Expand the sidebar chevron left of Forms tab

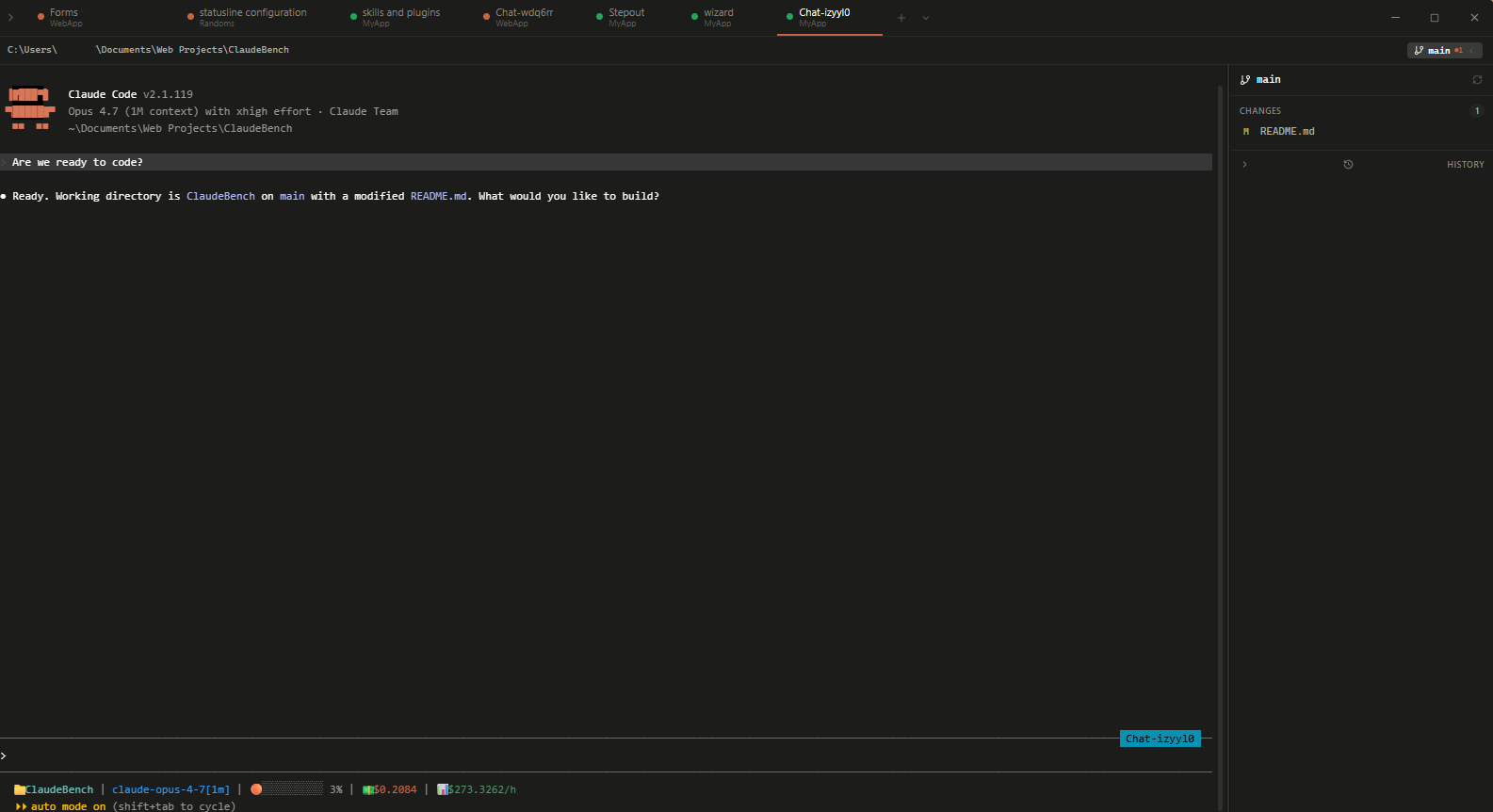point(11,17)
